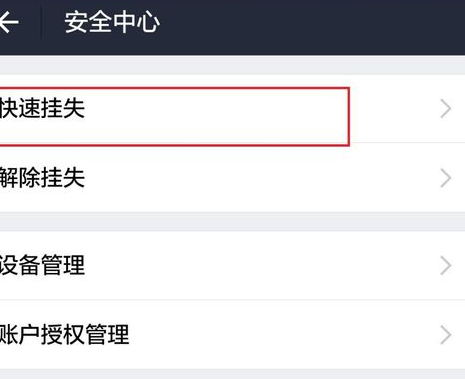Tap the blank middle of the 设备管理 row
Screen dimensions: 465x379
click(260, 265)
